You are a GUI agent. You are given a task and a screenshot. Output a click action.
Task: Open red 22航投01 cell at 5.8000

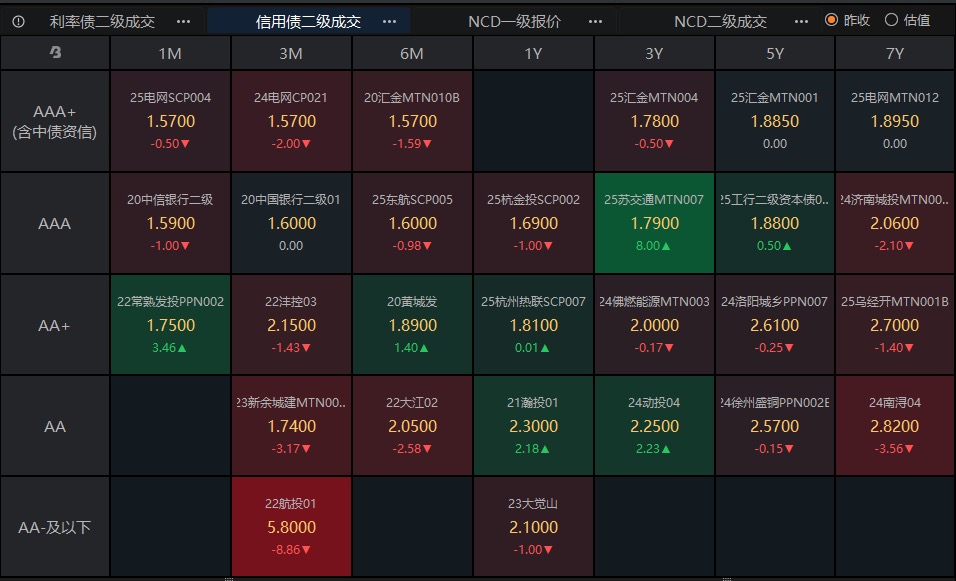291,527
